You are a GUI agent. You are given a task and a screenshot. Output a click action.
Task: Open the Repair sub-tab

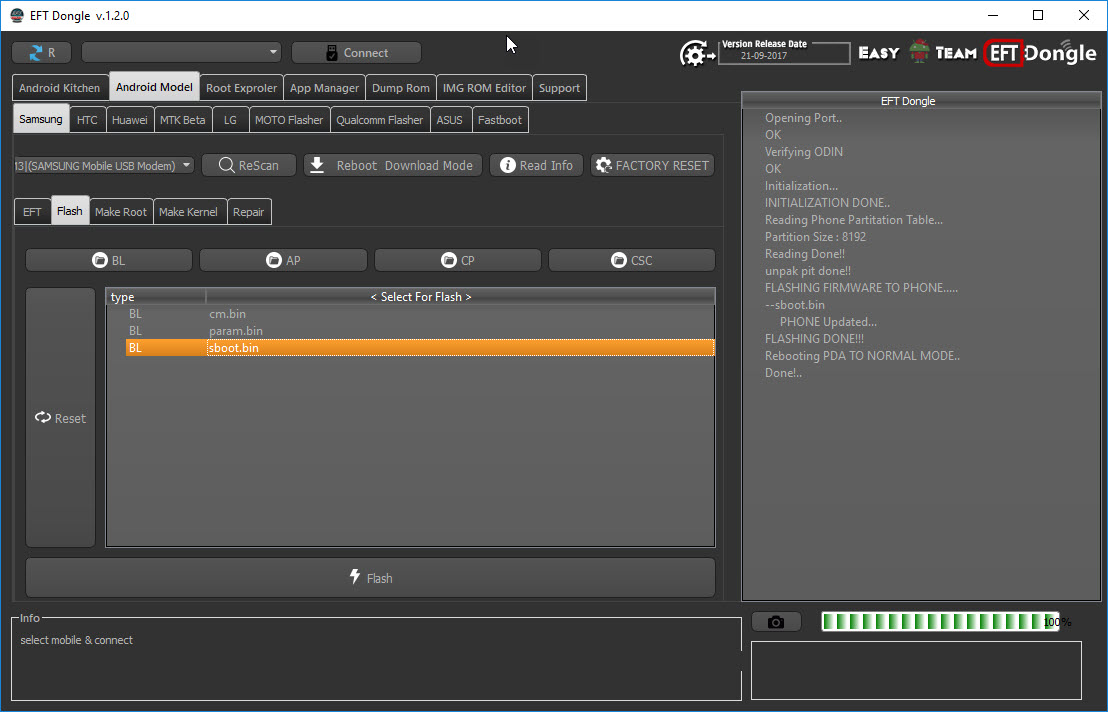click(x=249, y=211)
